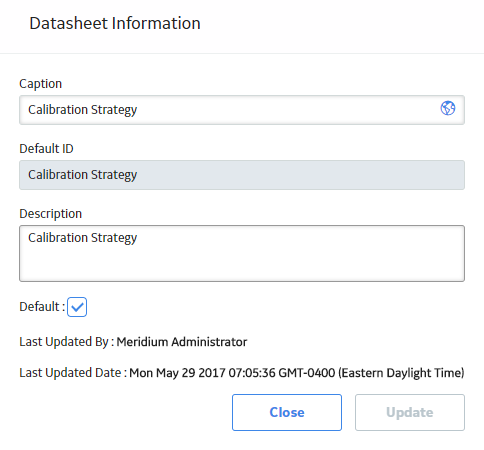Place cursor in the Description text area
484x450 pixels.
[x=242, y=253]
